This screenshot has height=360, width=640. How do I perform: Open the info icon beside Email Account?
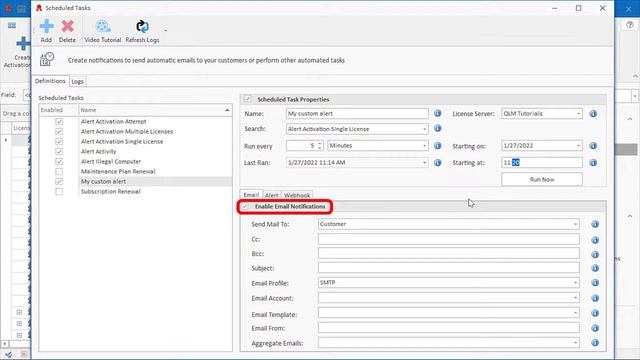595,298
